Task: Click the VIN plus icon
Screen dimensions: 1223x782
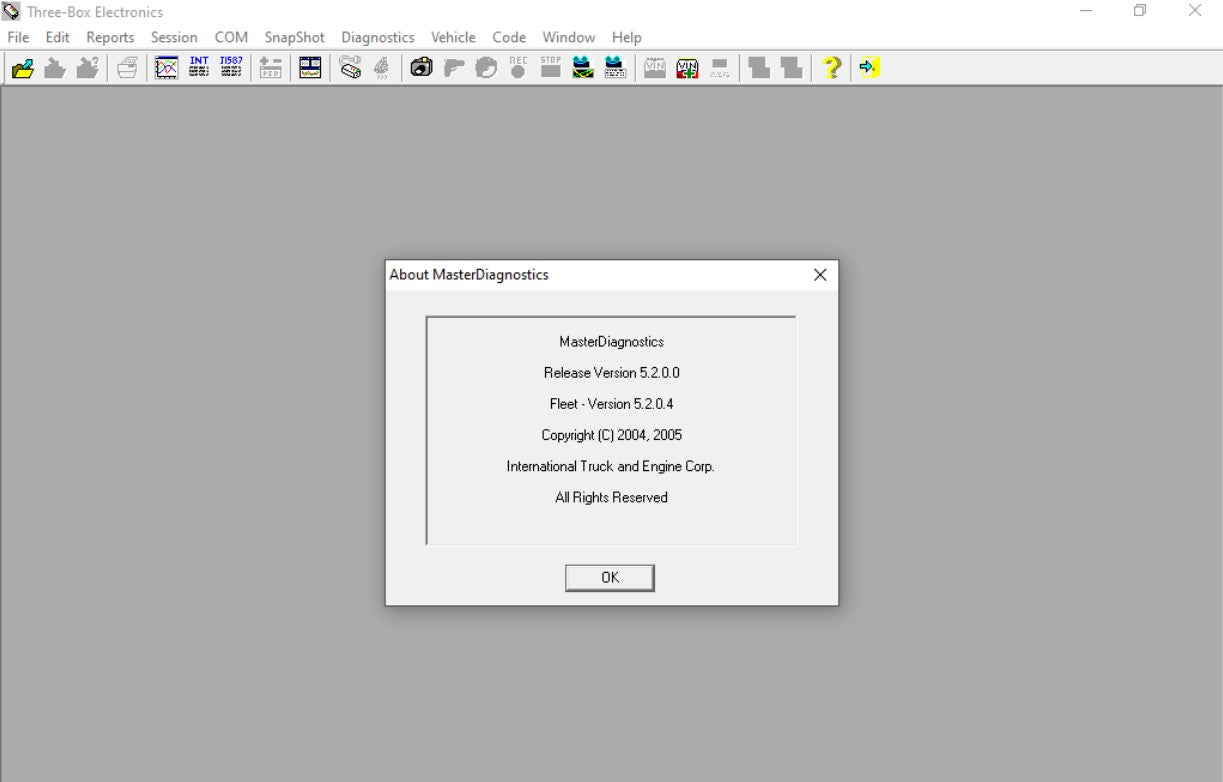Action: (x=687, y=68)
